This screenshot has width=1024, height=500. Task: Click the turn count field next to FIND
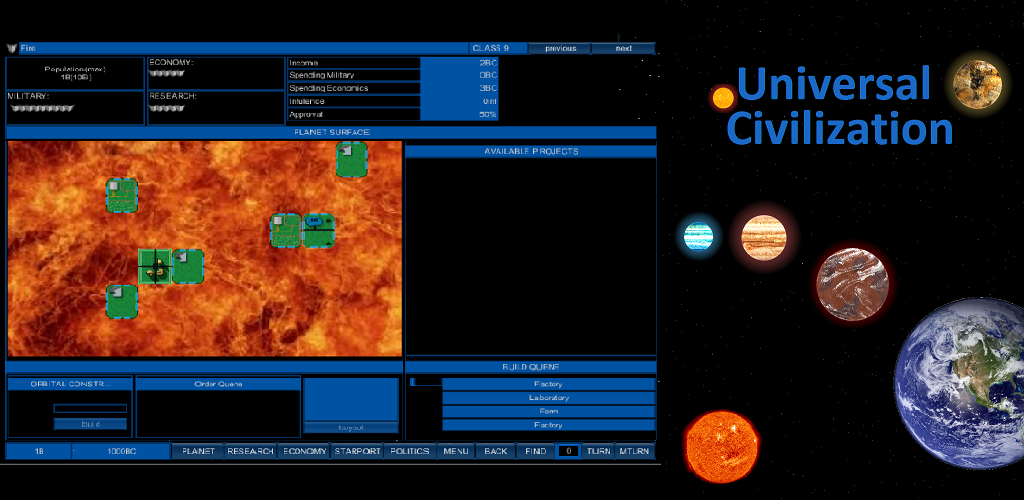tap(567, 452)
